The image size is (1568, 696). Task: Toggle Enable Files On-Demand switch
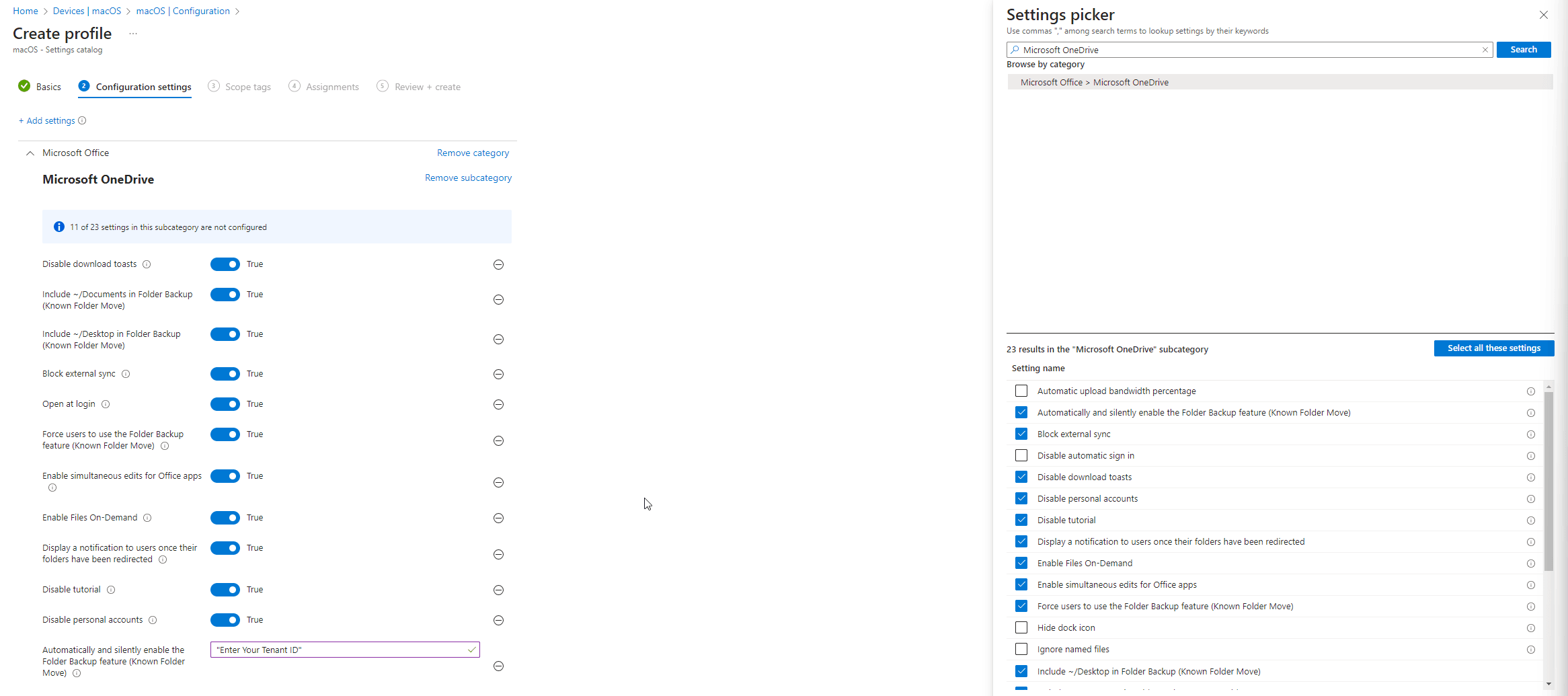click(x=225, y=518)
